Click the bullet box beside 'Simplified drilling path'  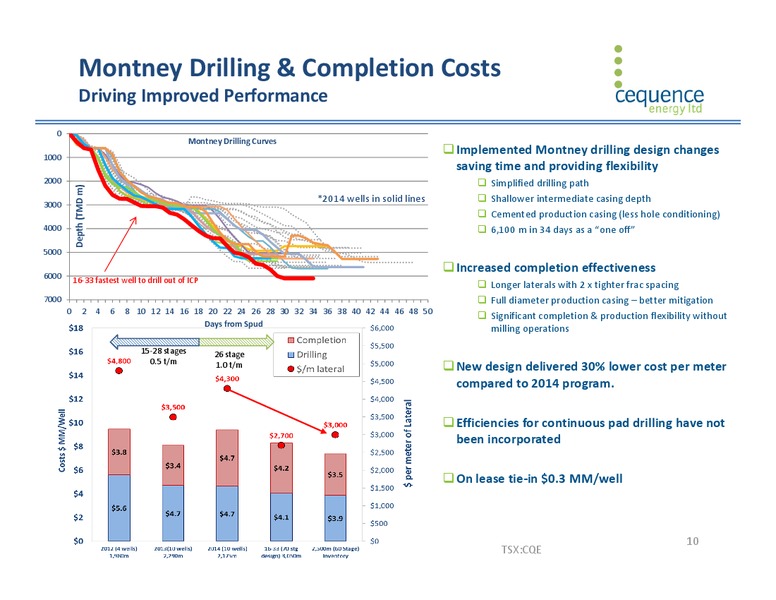tap(482, 182)
